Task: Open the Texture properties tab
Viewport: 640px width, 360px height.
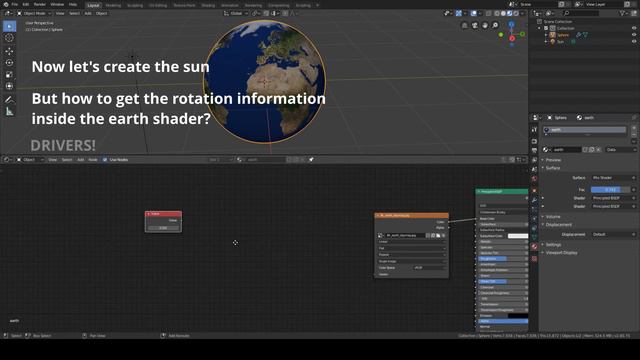Action: click(x=534, y=258)
